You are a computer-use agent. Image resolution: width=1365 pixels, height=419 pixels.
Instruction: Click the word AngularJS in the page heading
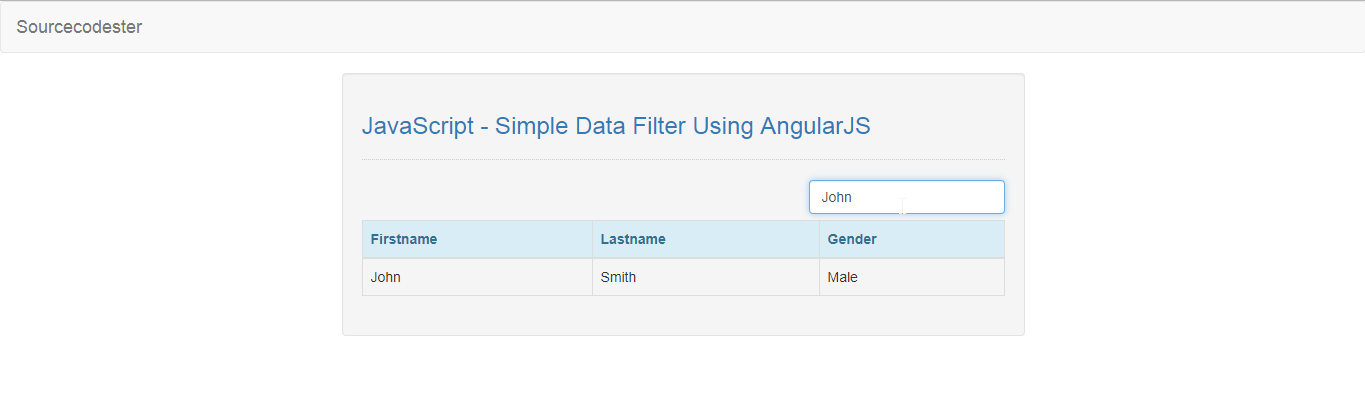(815, 127)
